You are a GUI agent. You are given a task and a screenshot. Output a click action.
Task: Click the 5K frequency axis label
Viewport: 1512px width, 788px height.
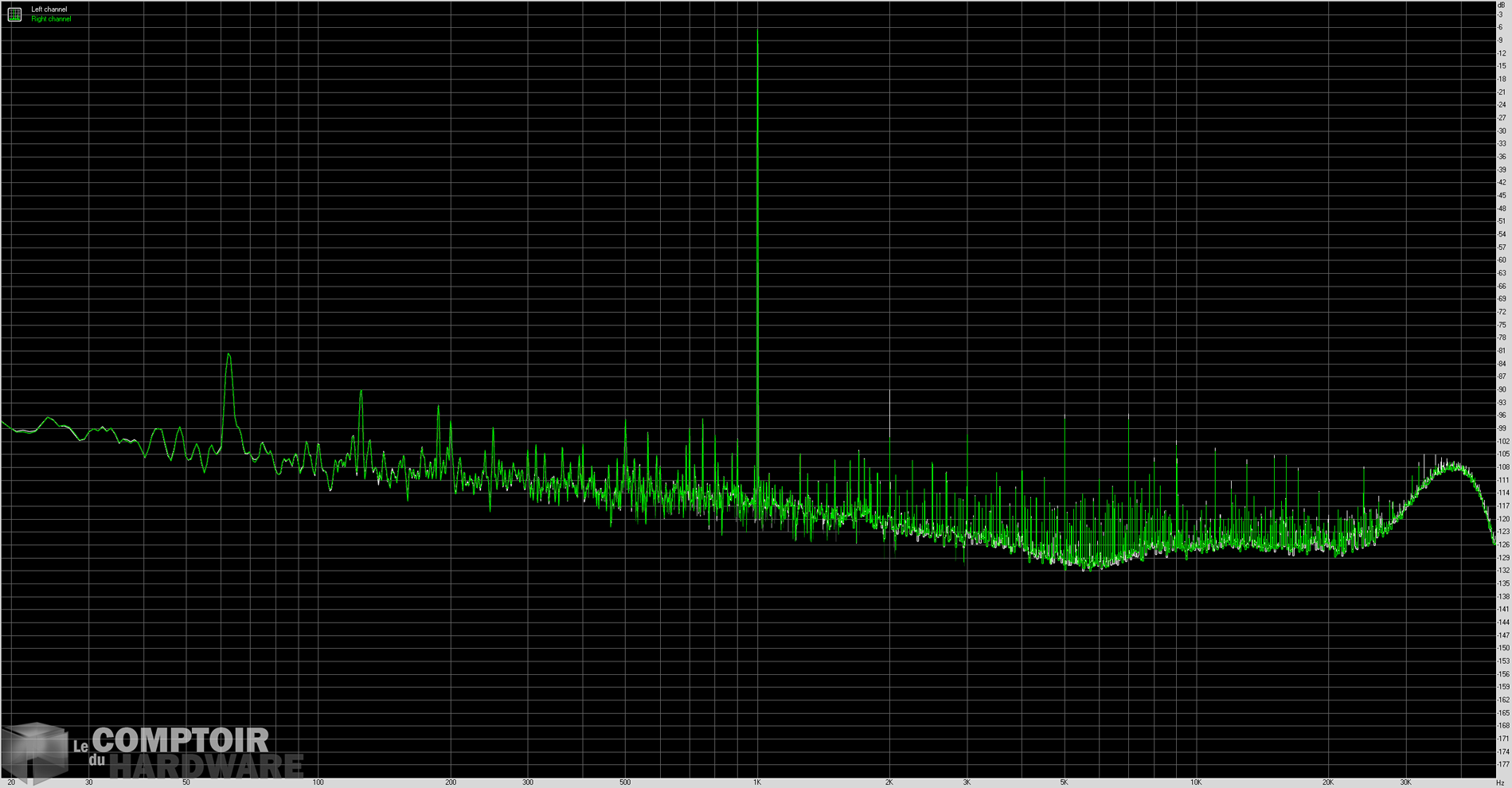click(1064, 782)
